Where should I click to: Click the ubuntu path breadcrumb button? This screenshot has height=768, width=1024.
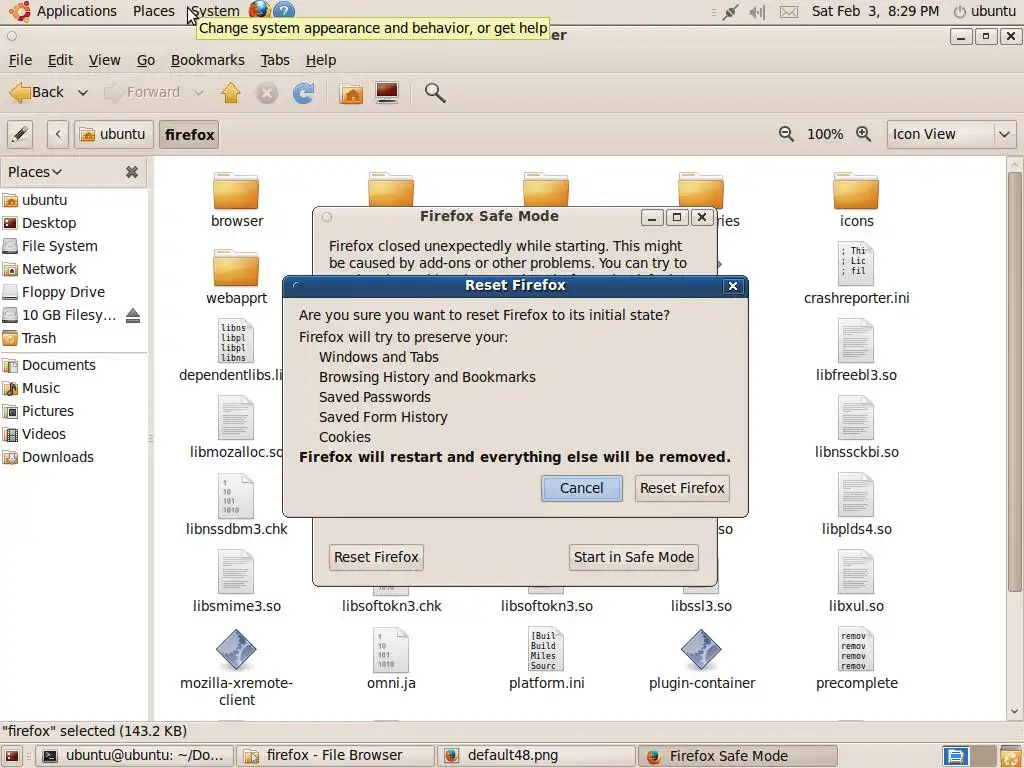pyautogui.click(x=114, y=135)
